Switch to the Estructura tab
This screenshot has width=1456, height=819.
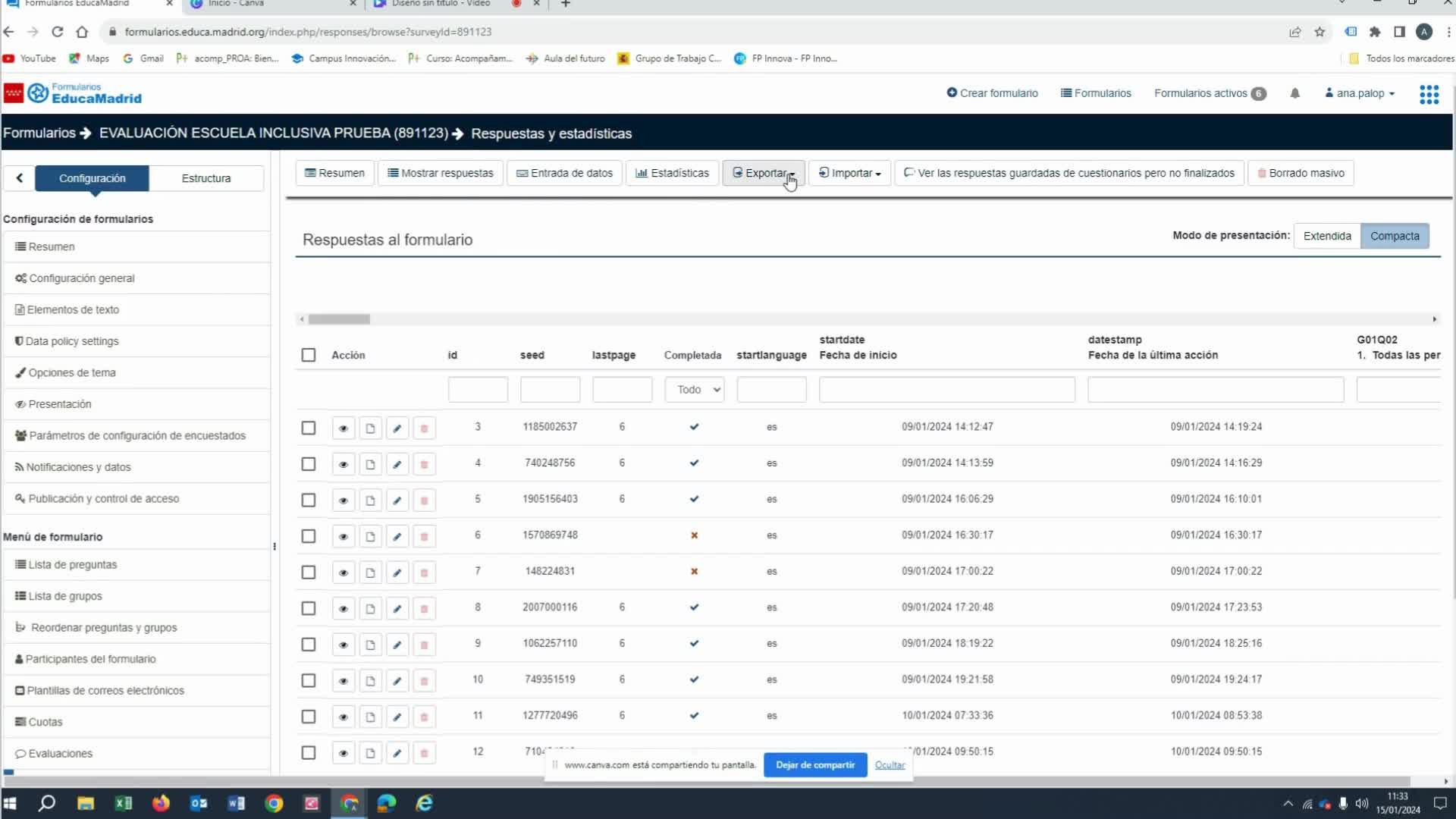tap(206, 178)
